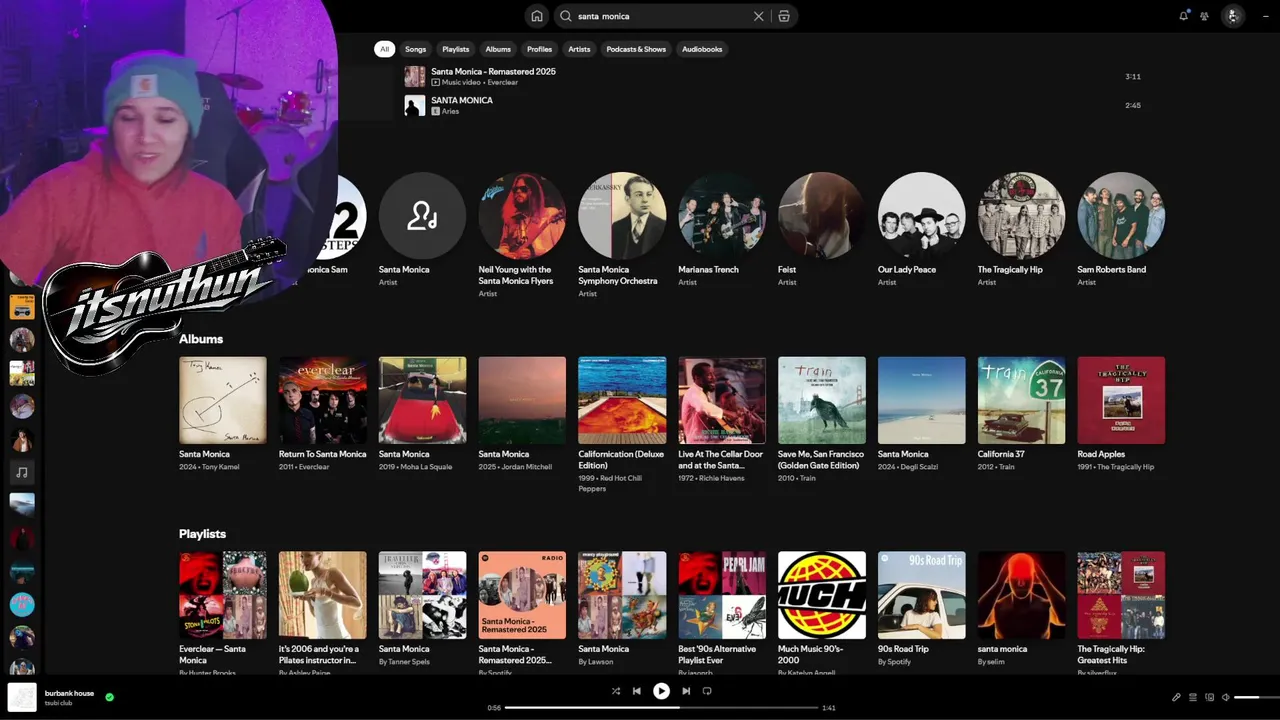1280x720 pixels.
Task: Open the music note item in library sidebar
Action: [x=22, y=472]
